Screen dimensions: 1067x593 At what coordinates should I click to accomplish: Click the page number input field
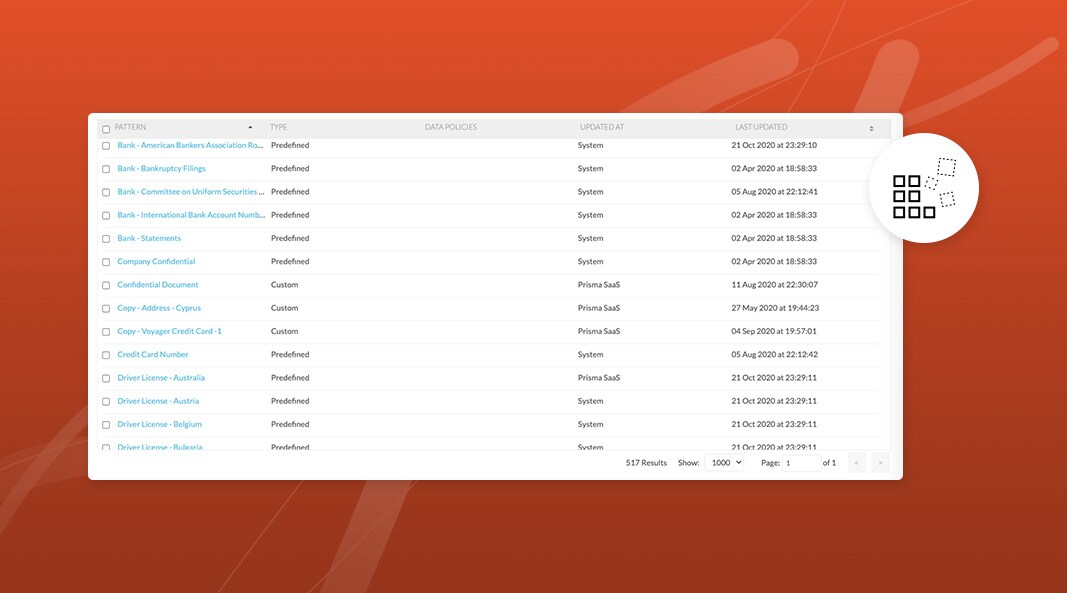[802, 463]
